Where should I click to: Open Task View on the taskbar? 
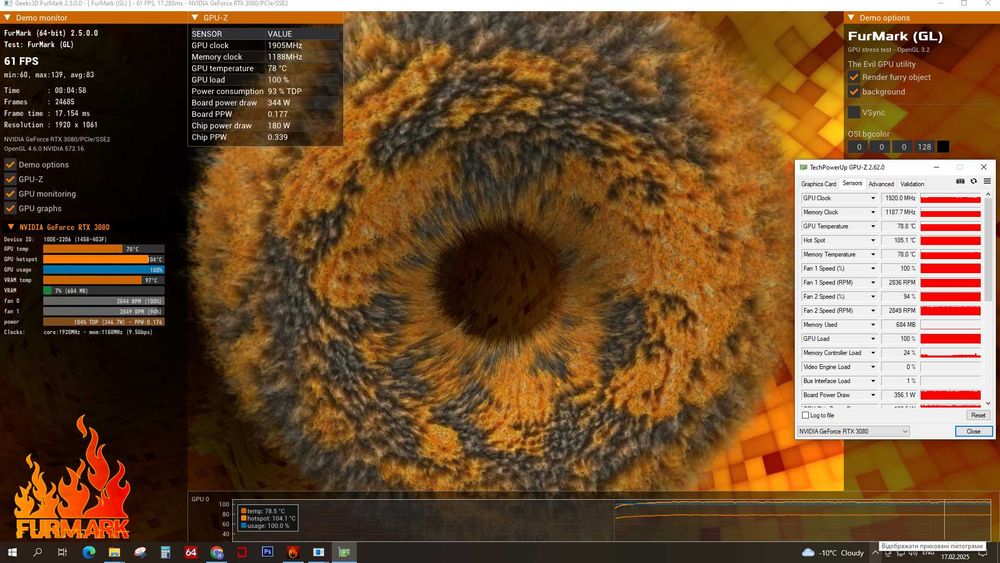point(62,552)
